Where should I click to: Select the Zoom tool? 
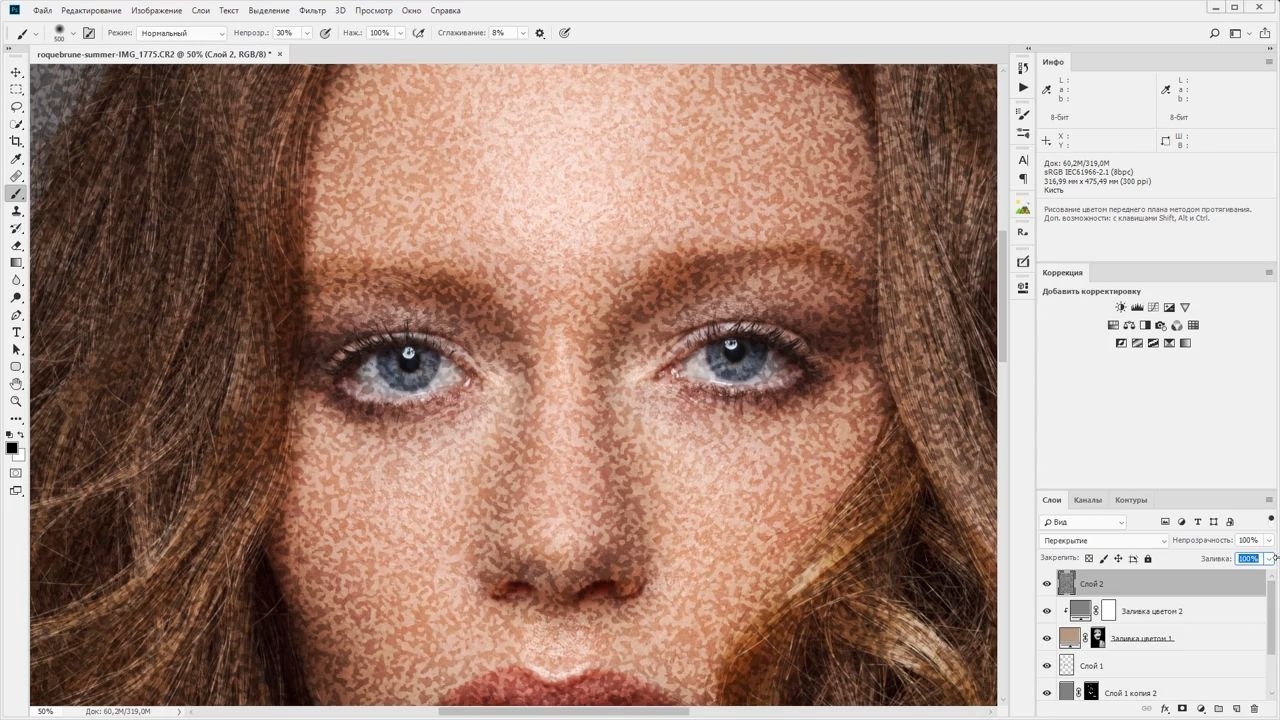click(16, 400)
